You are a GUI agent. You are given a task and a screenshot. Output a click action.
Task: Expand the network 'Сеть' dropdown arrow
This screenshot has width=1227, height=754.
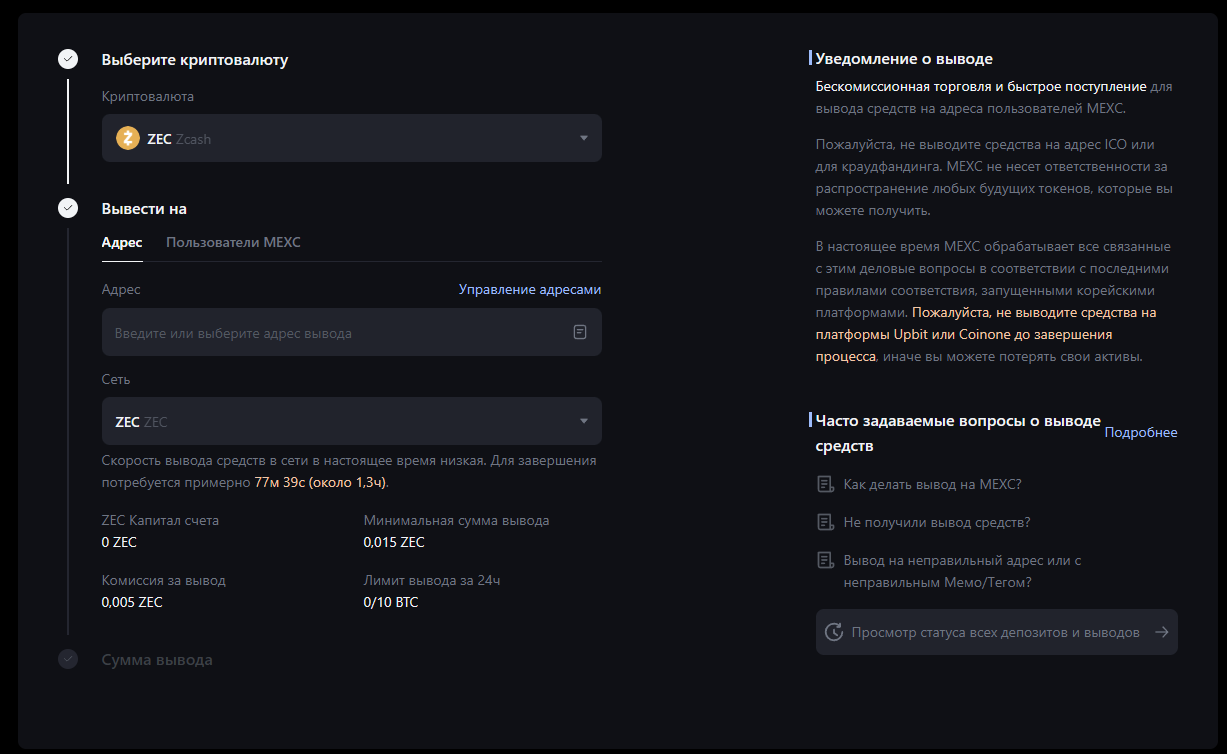(584, 421)
